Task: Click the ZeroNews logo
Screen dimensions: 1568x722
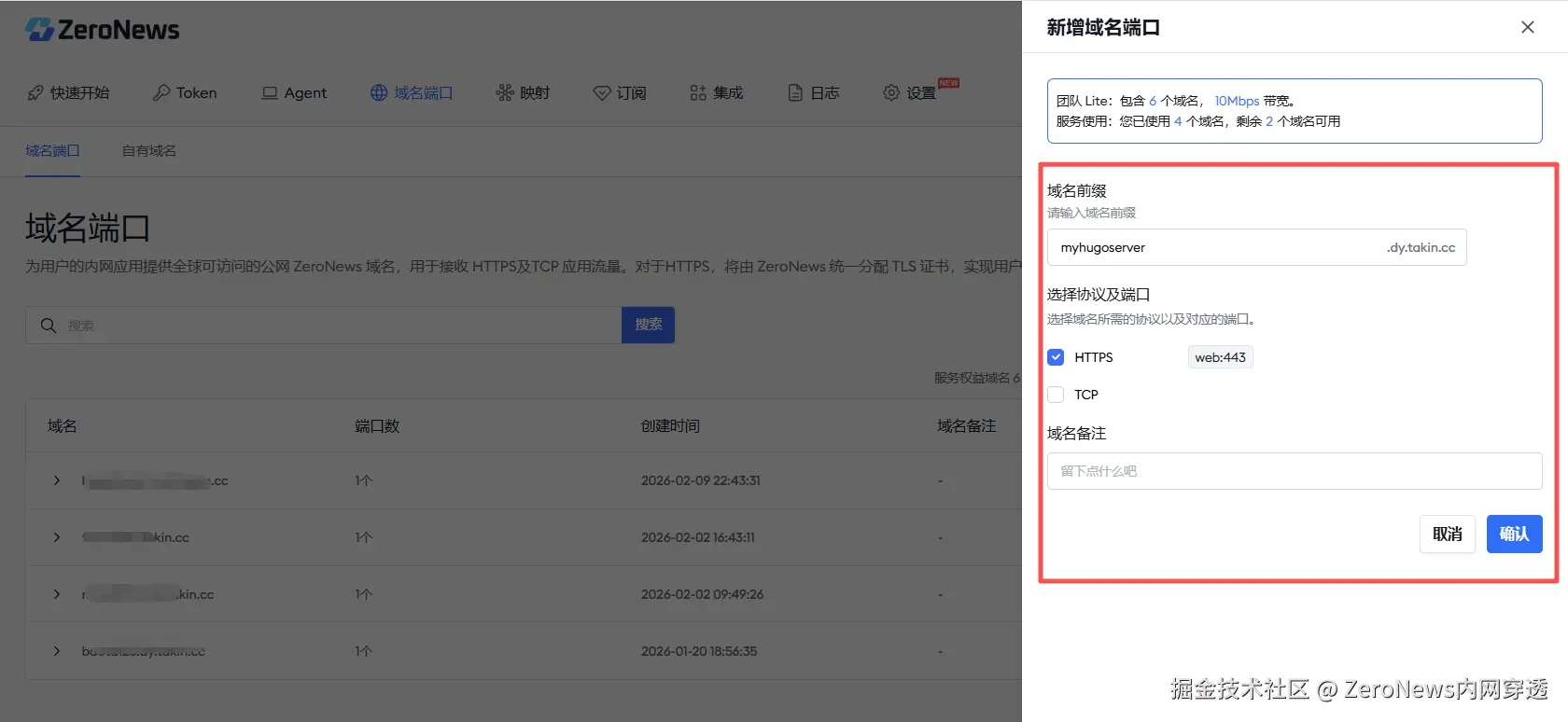Action: 102,30
